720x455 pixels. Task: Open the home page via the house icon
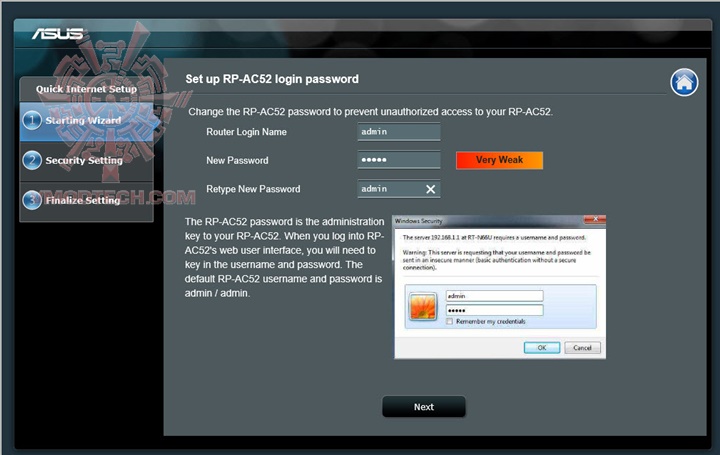point(684,83)
